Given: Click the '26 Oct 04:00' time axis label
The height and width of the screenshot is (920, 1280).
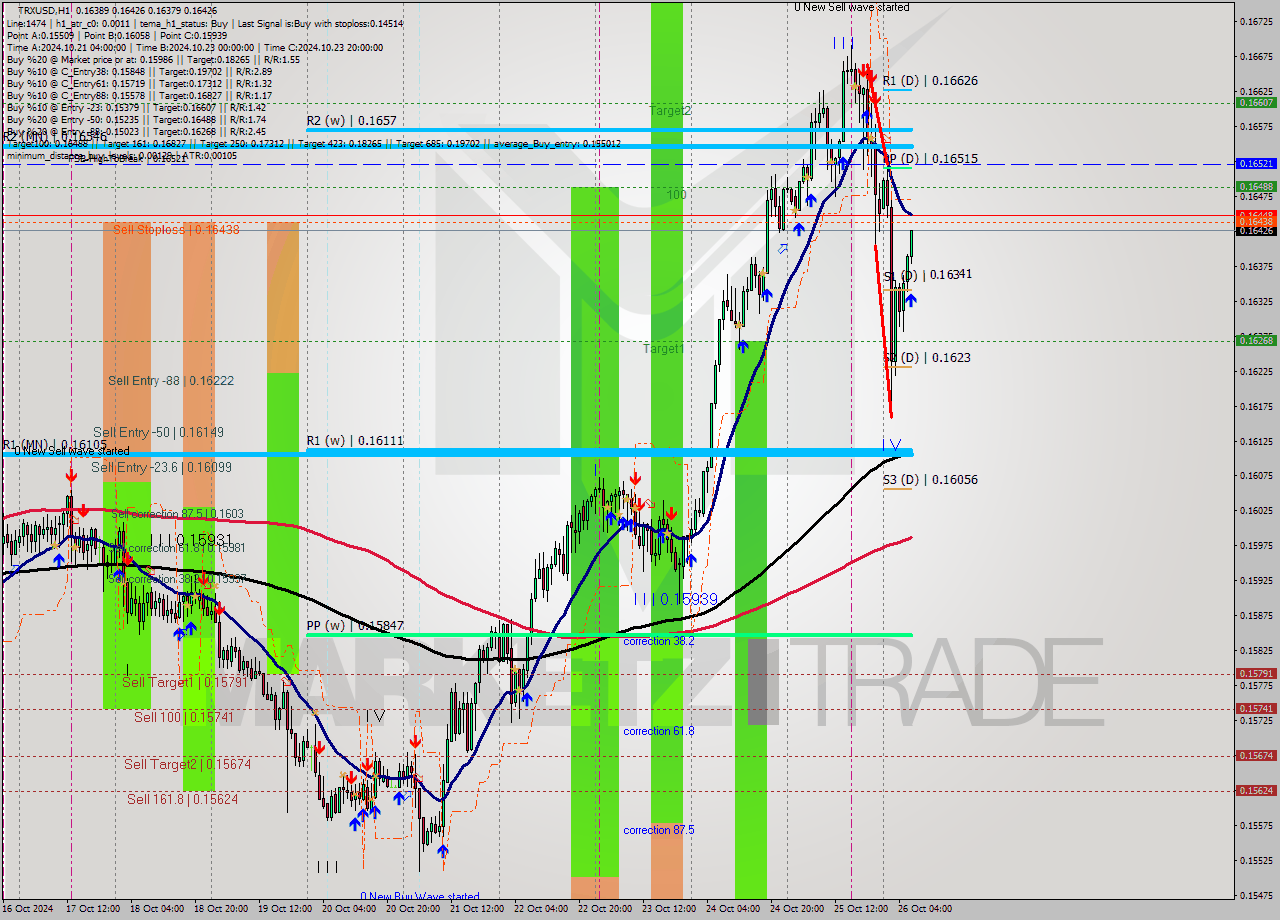Looking at the screenshot, I should (925, 909).
